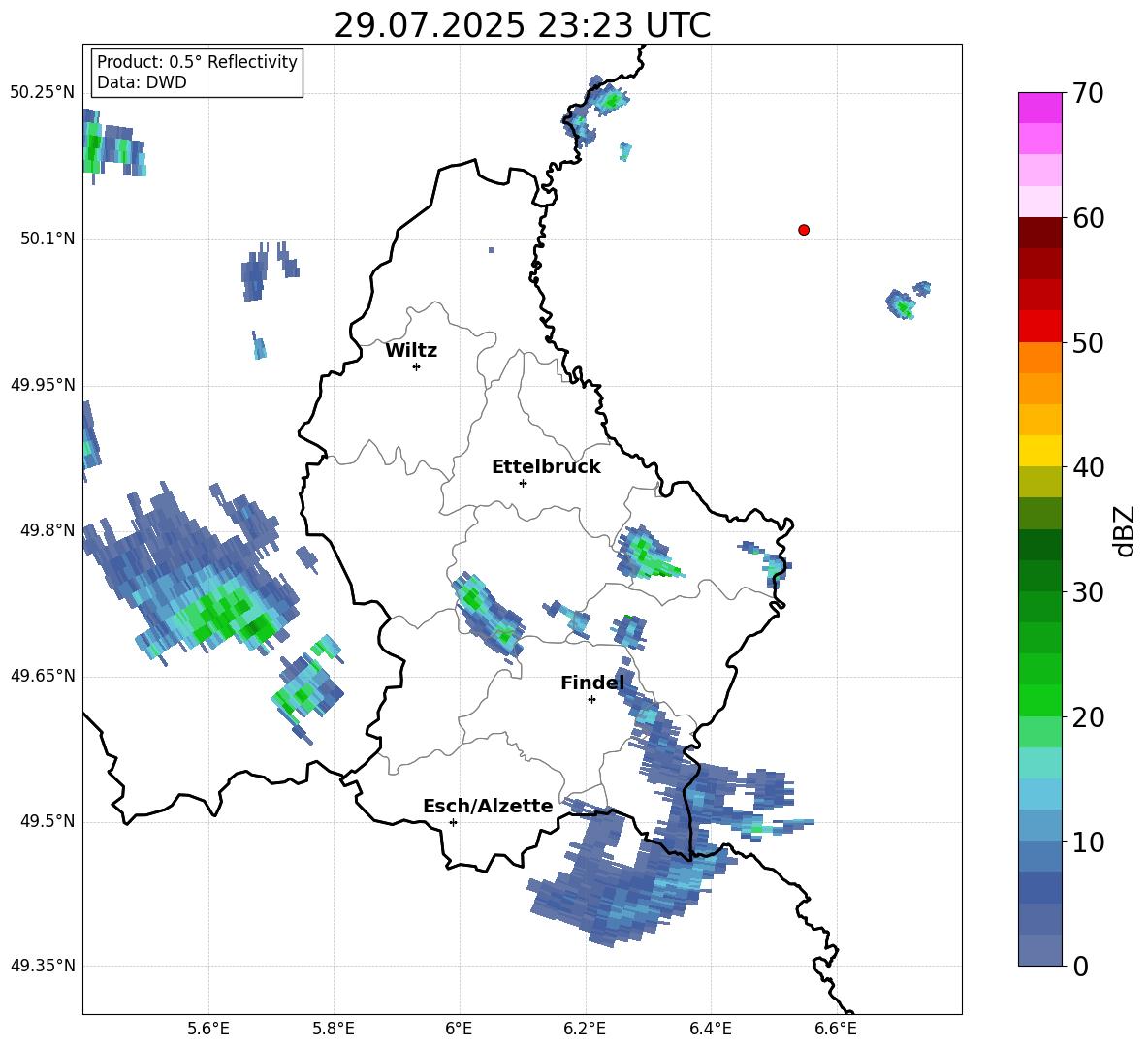The image size is (1148, 1048).
Task: Click the dark maroon colorbar segment near 60
Action: coord(1039,233)
